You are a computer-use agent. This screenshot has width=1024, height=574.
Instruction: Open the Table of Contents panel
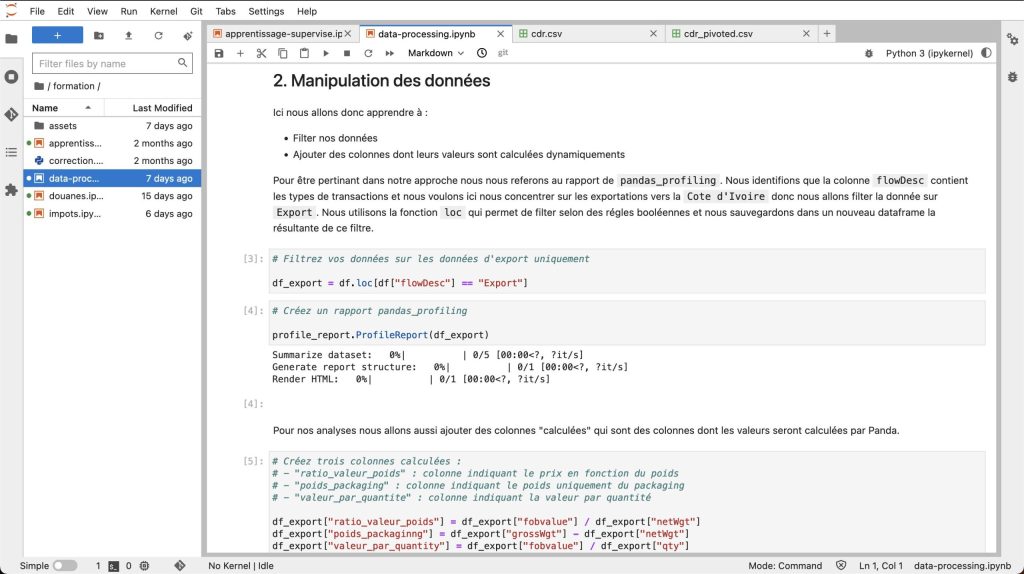pyautogui.click(x=11, y=152)
